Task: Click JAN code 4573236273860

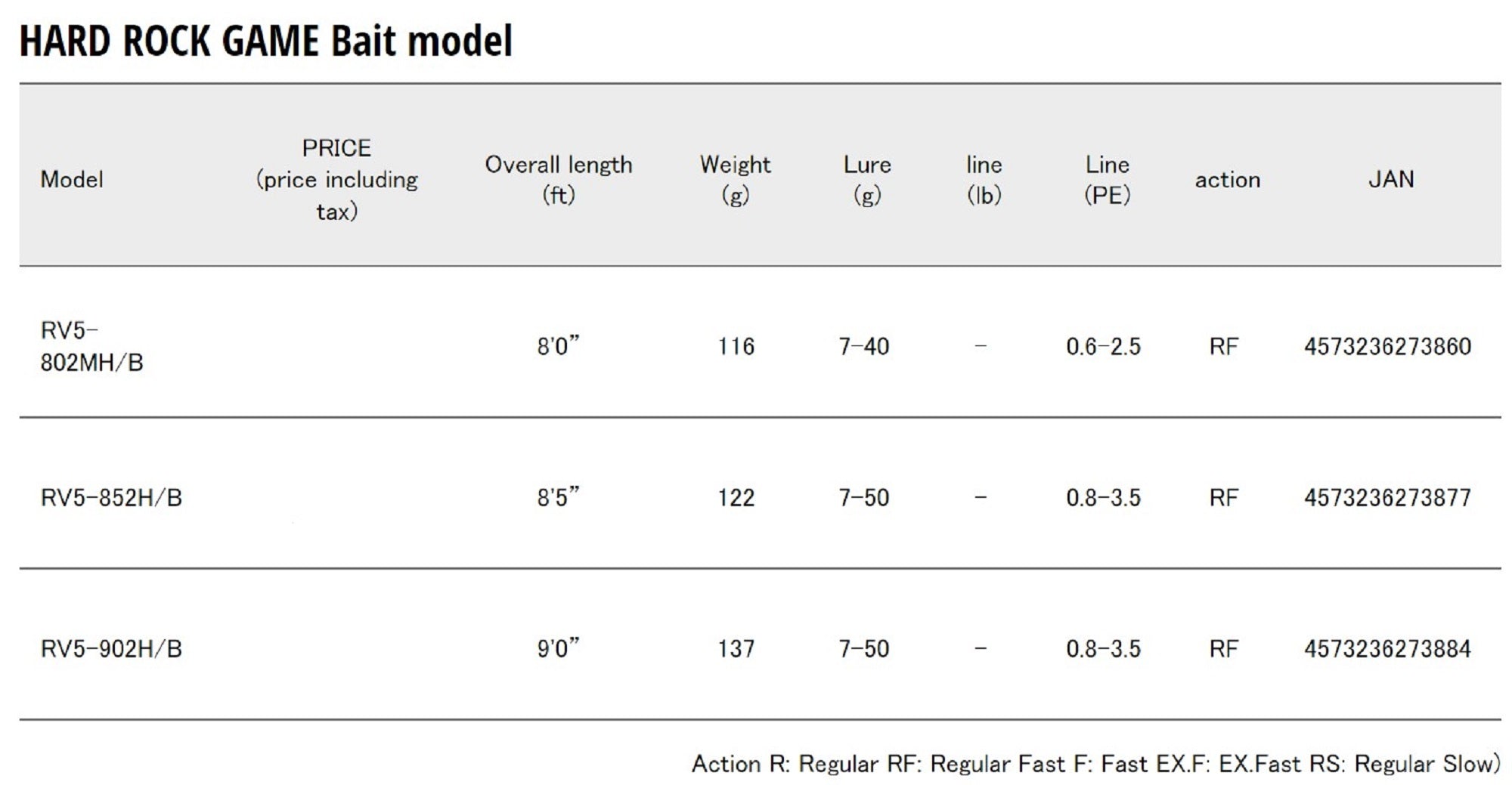Action: click(1387, 347)
